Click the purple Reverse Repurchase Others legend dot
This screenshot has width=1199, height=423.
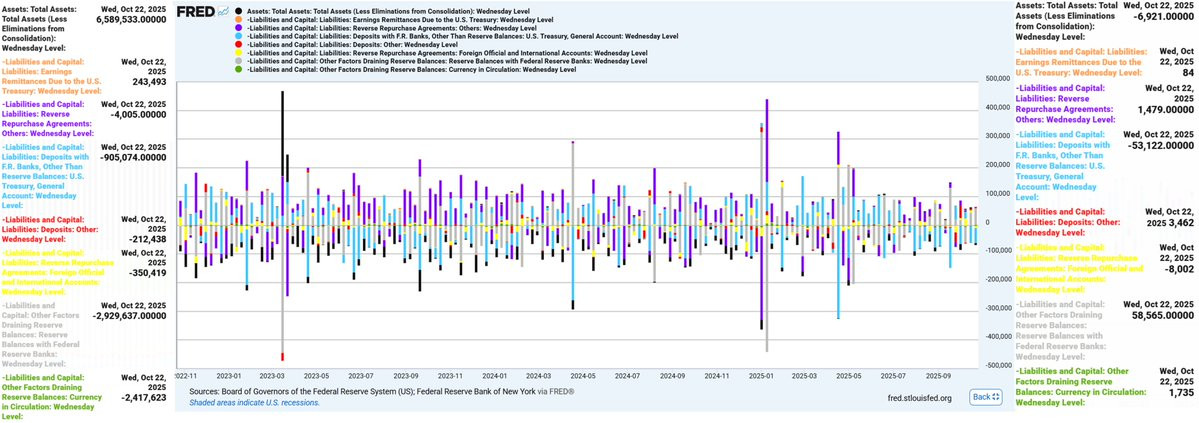click(x=239, y=28)
